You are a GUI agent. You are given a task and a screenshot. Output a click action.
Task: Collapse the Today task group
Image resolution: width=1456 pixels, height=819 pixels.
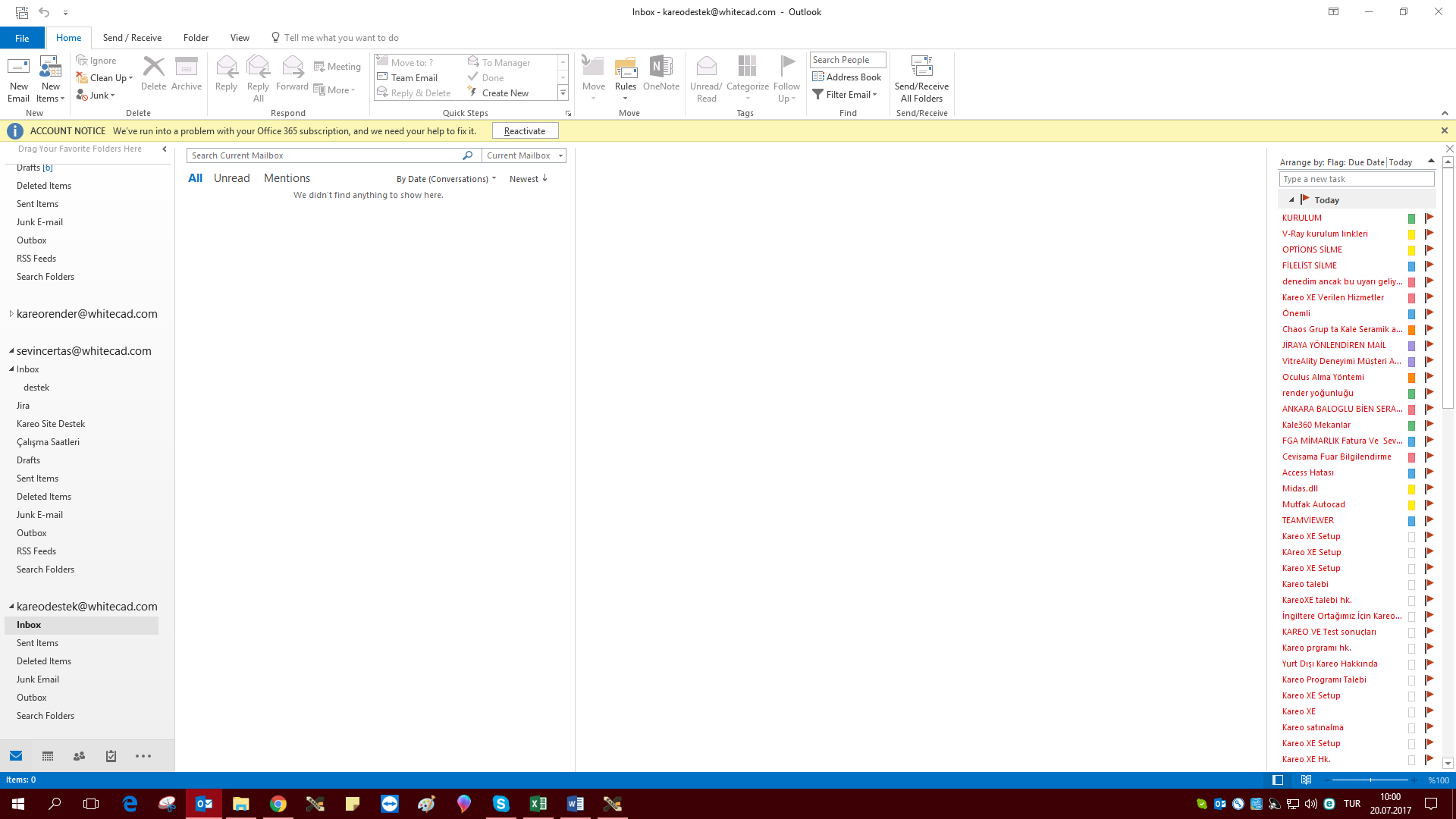[1291, 200]
